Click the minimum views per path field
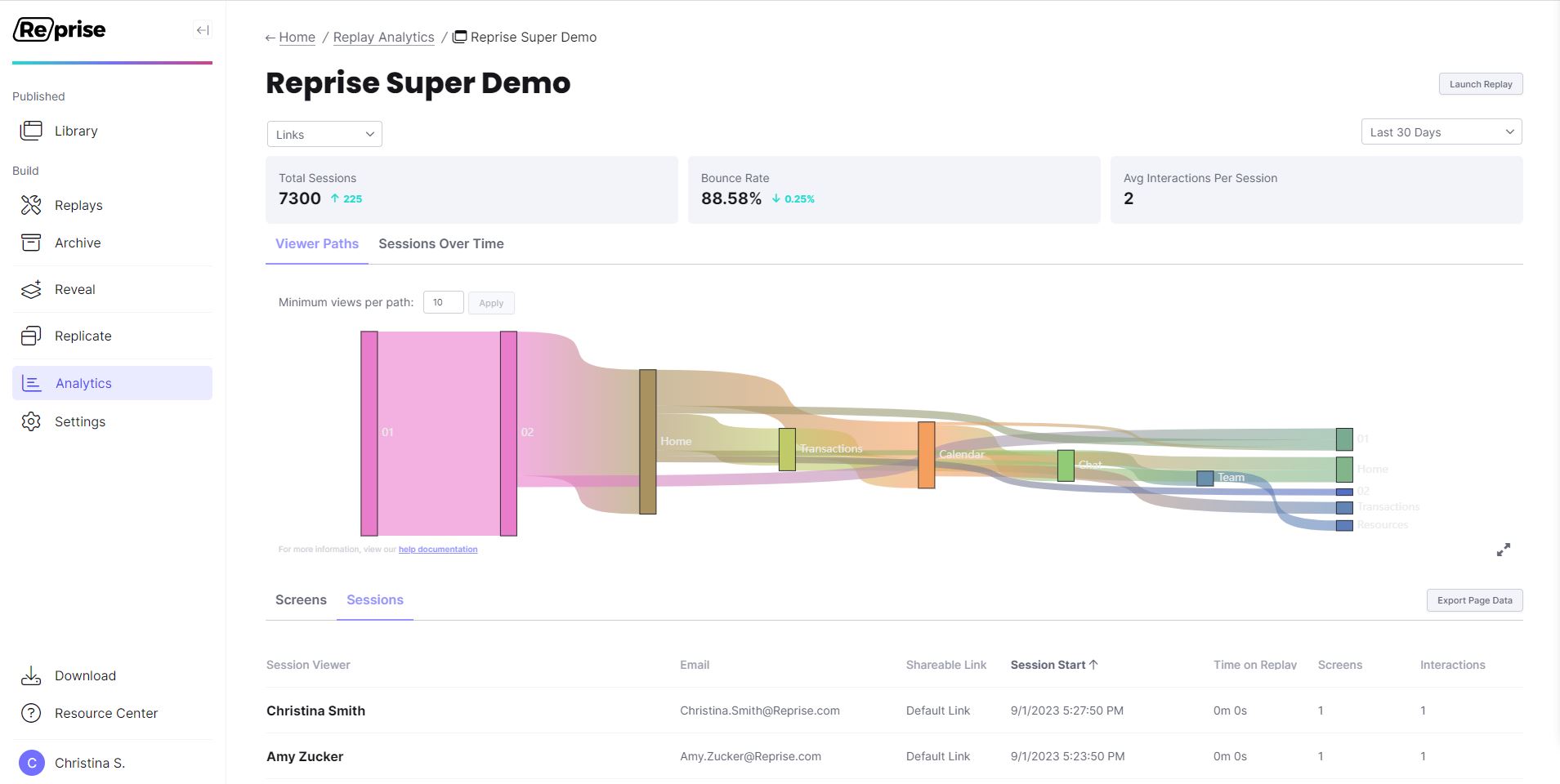This screenshot has width=1560, height=784. tap(444, 302)
